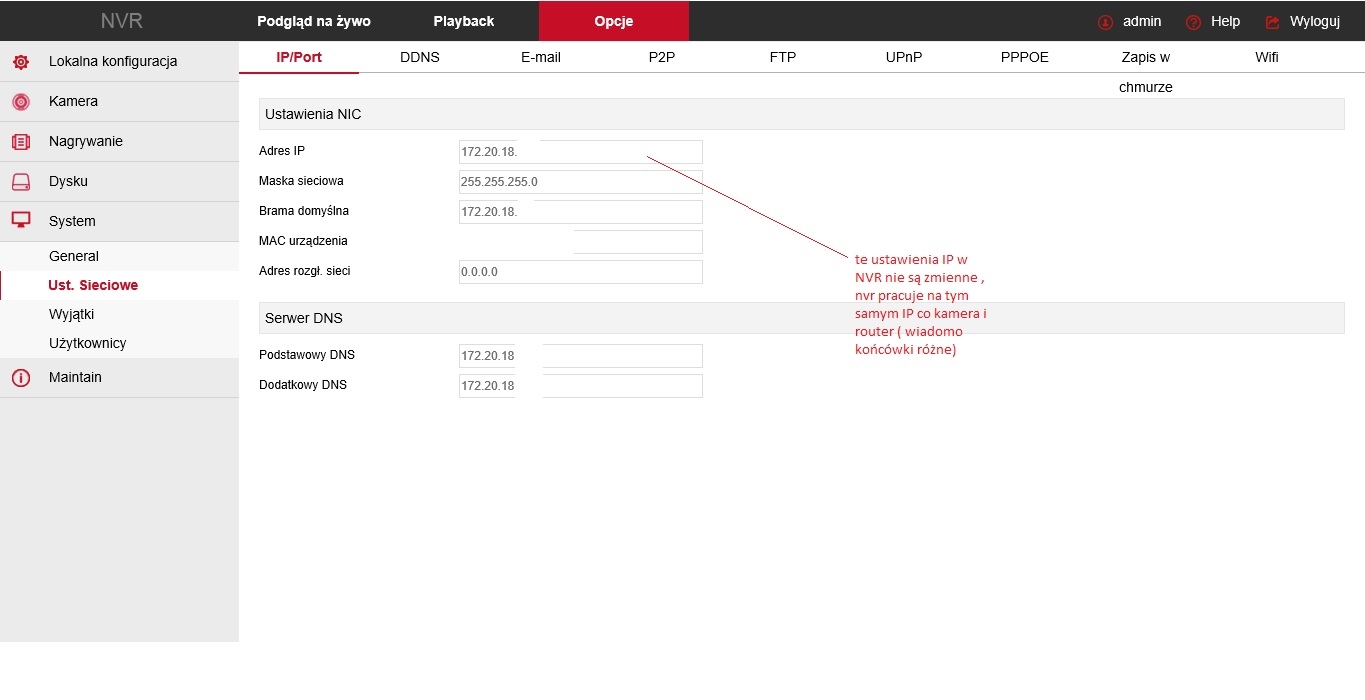The image size is (1365, 700).
Task: Click the admin account link
Action: coord(1142,21)
